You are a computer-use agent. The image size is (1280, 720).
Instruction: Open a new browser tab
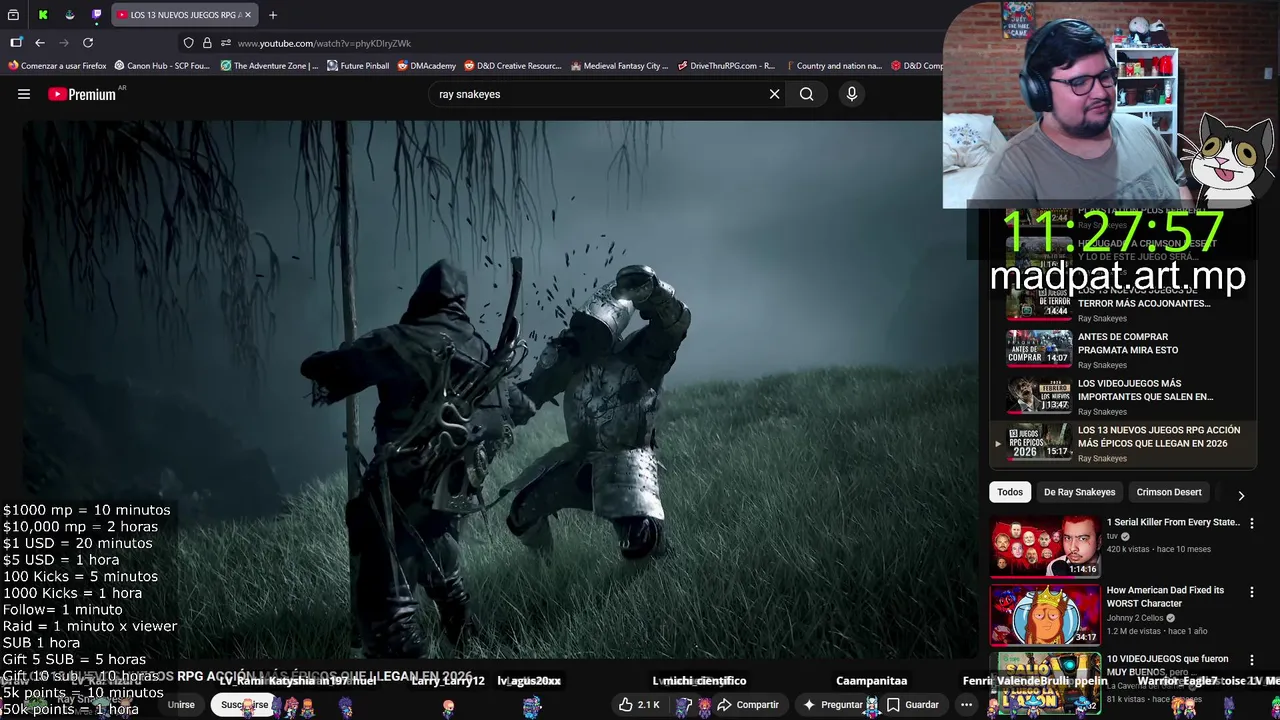273,15
